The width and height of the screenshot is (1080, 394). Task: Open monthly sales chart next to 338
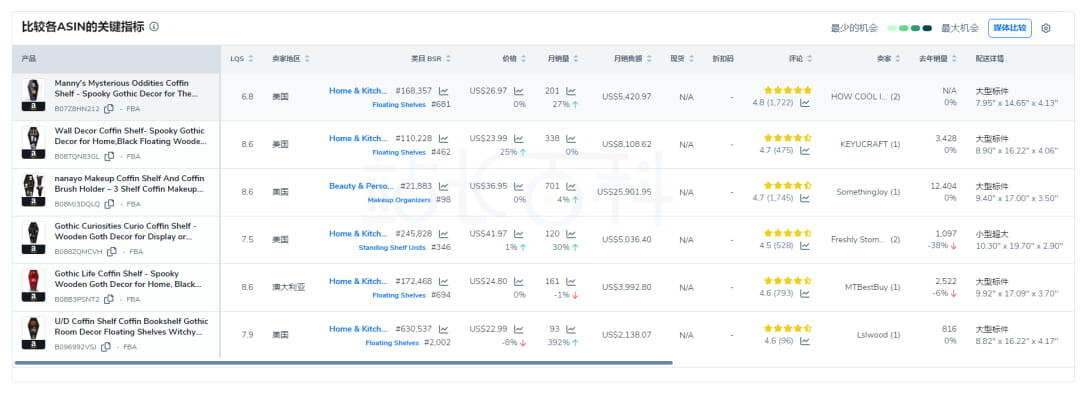click(x=571, y=138)
